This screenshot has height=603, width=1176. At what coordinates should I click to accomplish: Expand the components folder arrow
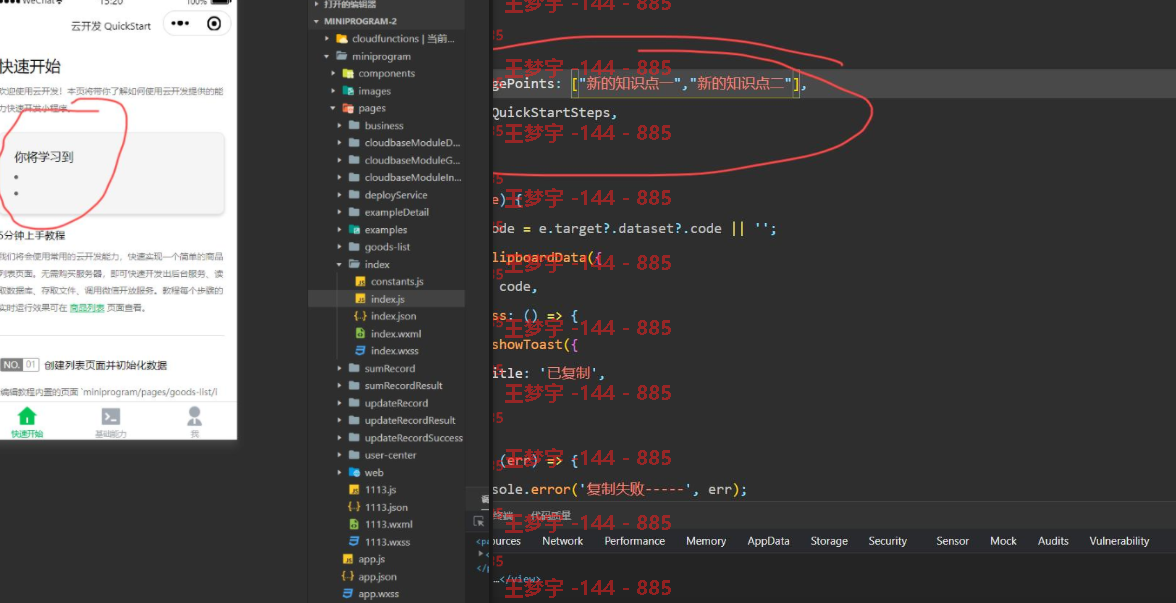pyautogui.click(x=333, y=74)
